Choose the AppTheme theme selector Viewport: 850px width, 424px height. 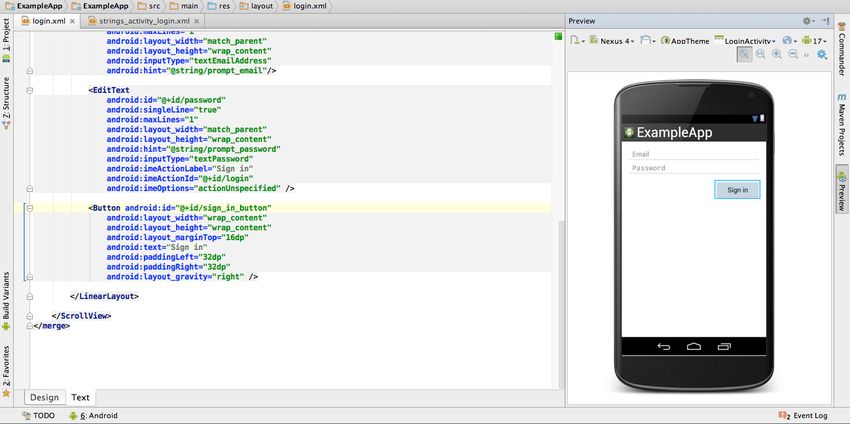pyautogui.click(x=685, y=41)
